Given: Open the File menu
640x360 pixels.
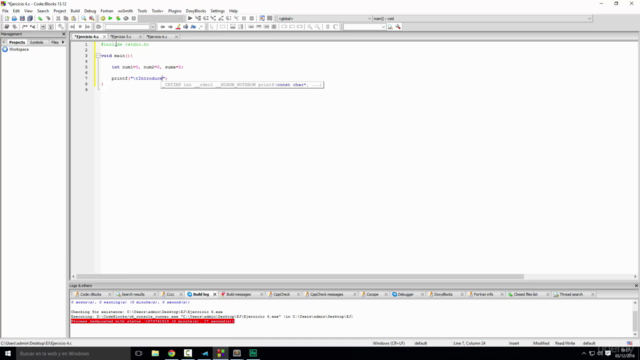Looking at the screenshot, I should click(x=5, y=11).
